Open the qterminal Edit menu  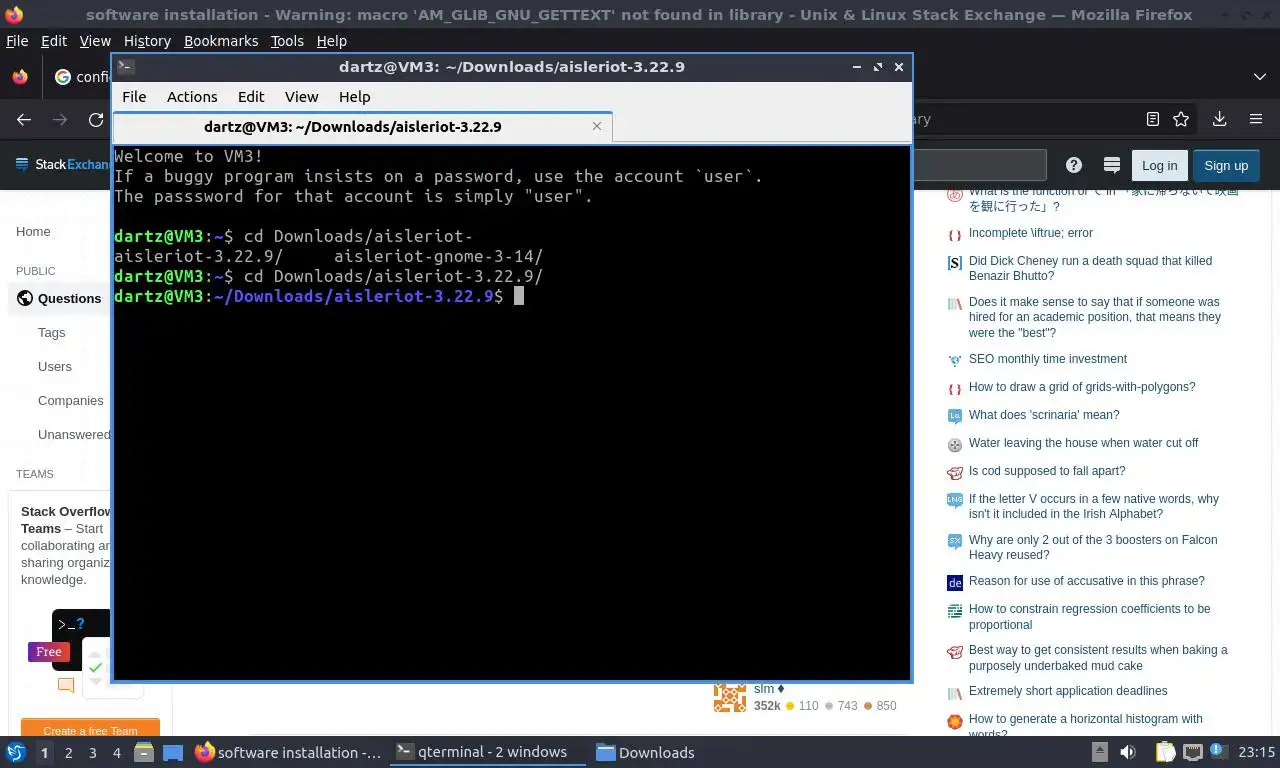click(x=251, y=97)
